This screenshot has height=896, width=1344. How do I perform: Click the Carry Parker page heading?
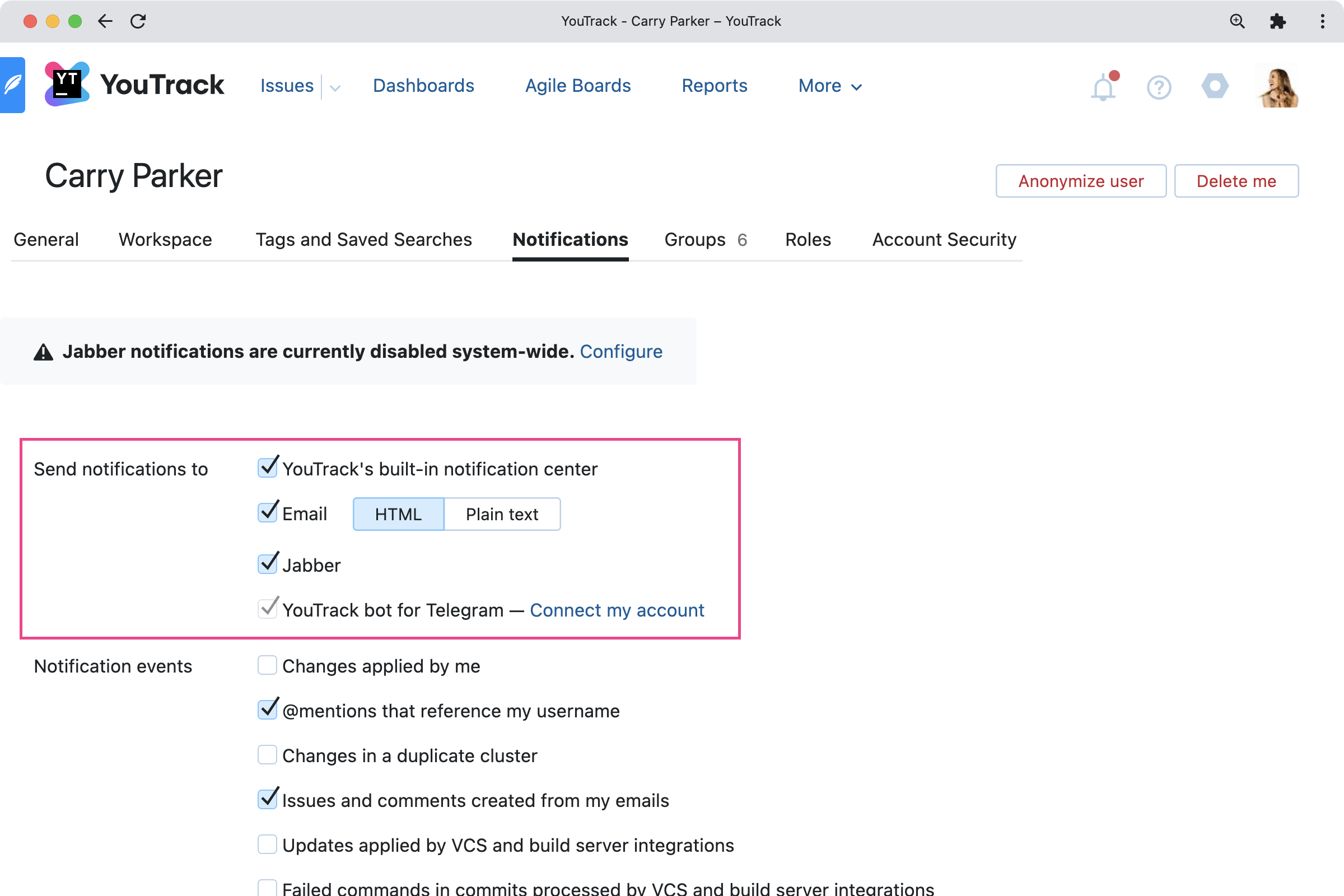(x=134, y=176)
